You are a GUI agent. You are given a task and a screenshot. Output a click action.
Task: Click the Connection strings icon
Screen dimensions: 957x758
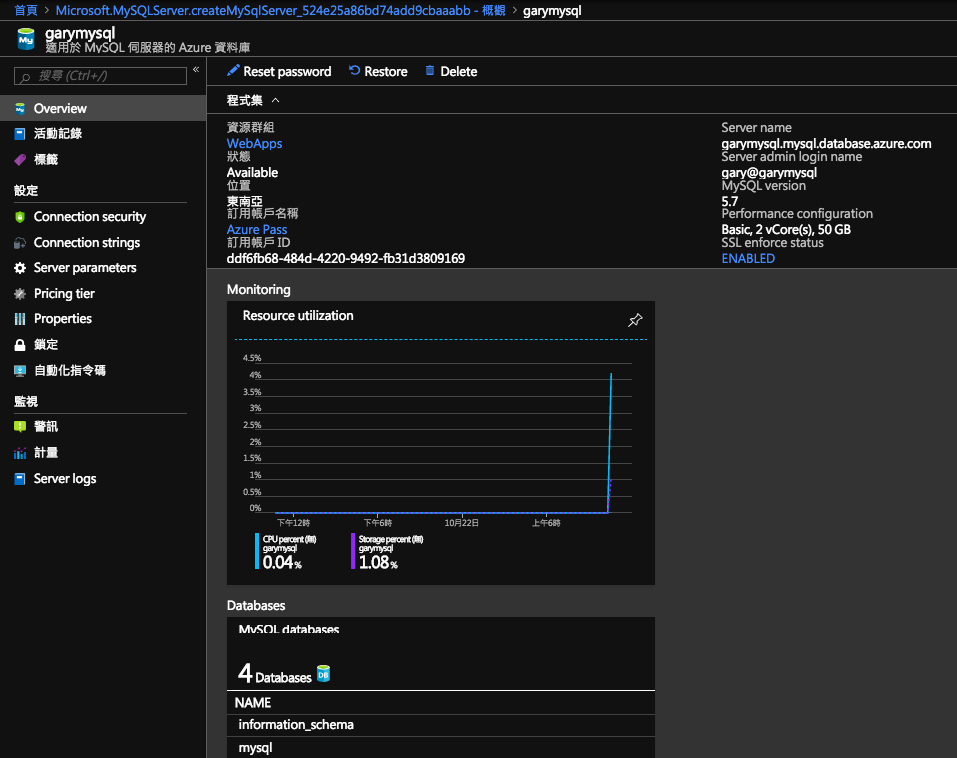tap(20, 243)
